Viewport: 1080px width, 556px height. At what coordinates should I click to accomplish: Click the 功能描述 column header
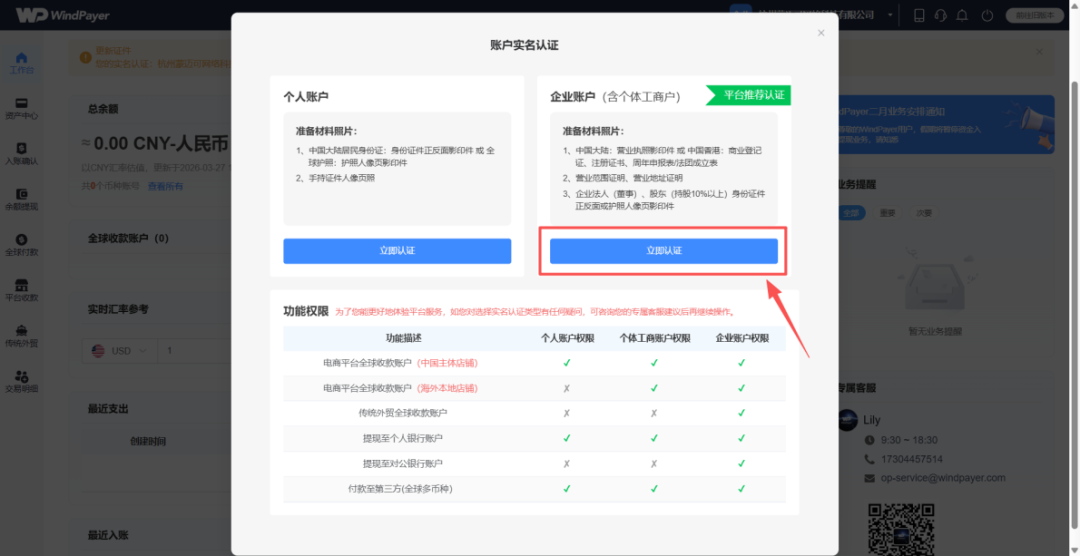(403, 339)
